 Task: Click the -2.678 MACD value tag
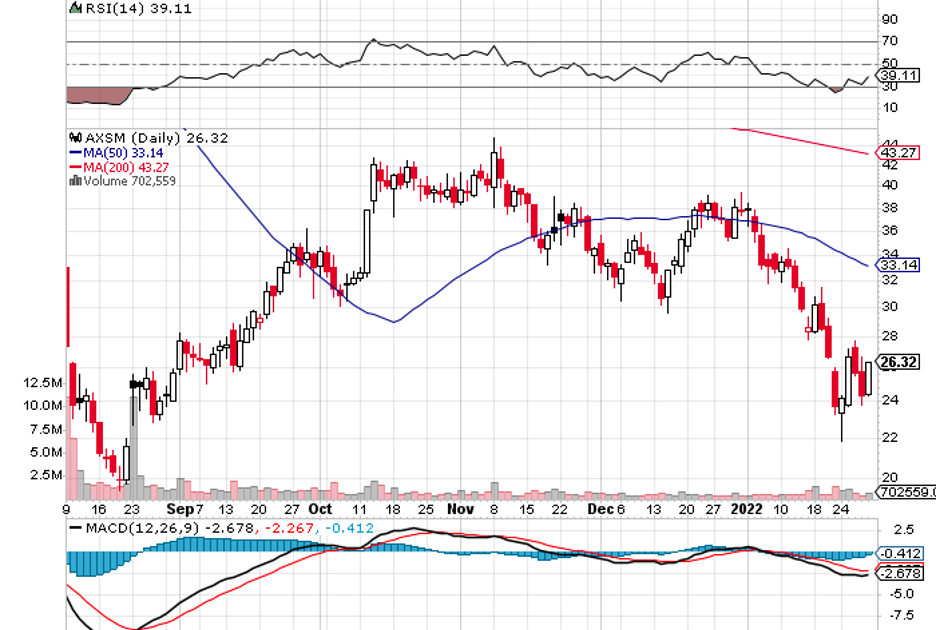coord(897,573)
